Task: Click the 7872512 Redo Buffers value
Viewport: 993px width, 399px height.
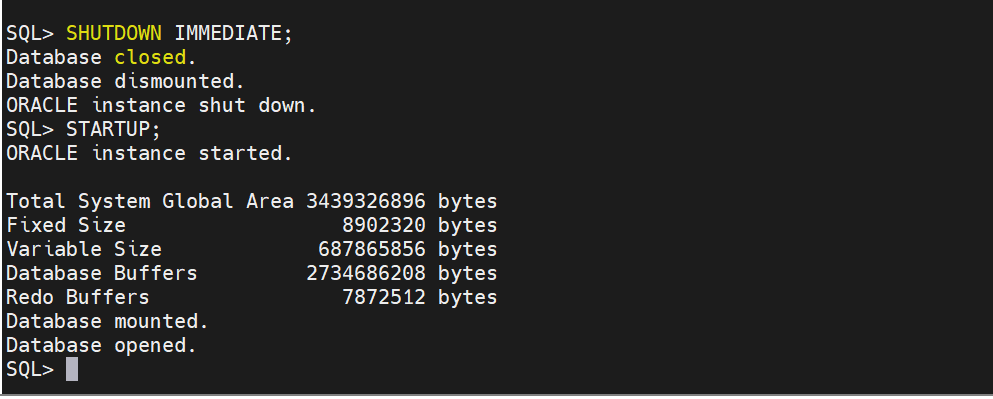Action: (x=384, y=298)
